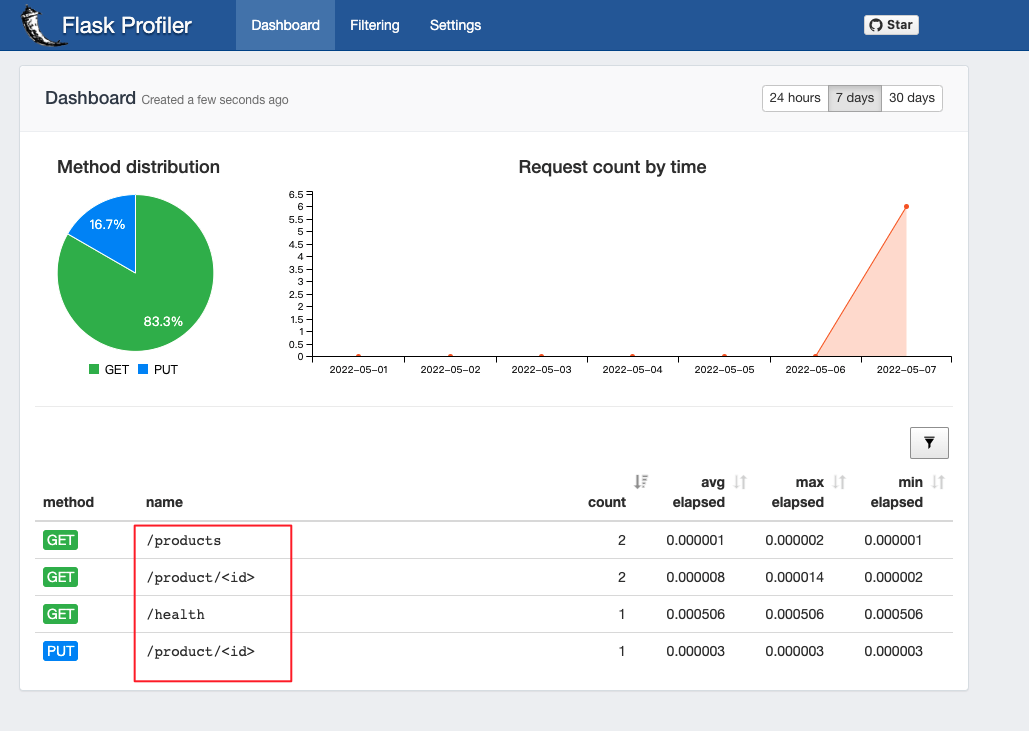Image resolution: width=1029 pixels, height=731 pixels.
Task: Click the orange data point on 2022-05-07
Action: [906, 207]
